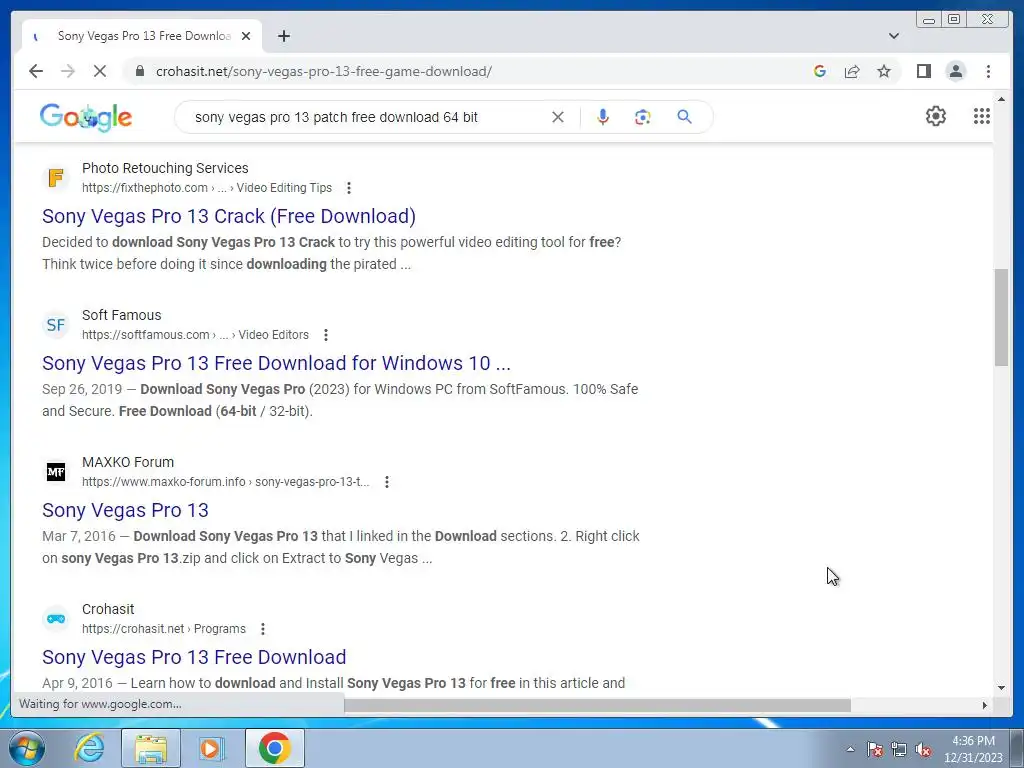This screenshot has height=768, width=1024.
Task: Open the MAXKO Forum Sony Vegas Pro 13 link
Action: tap(125, 510)
